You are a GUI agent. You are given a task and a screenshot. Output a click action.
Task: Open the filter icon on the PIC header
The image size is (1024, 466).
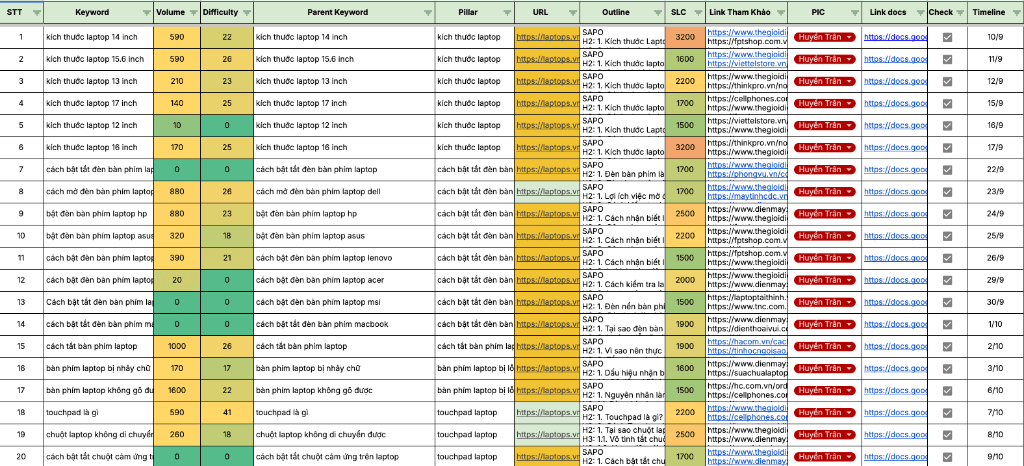(854, 12)
